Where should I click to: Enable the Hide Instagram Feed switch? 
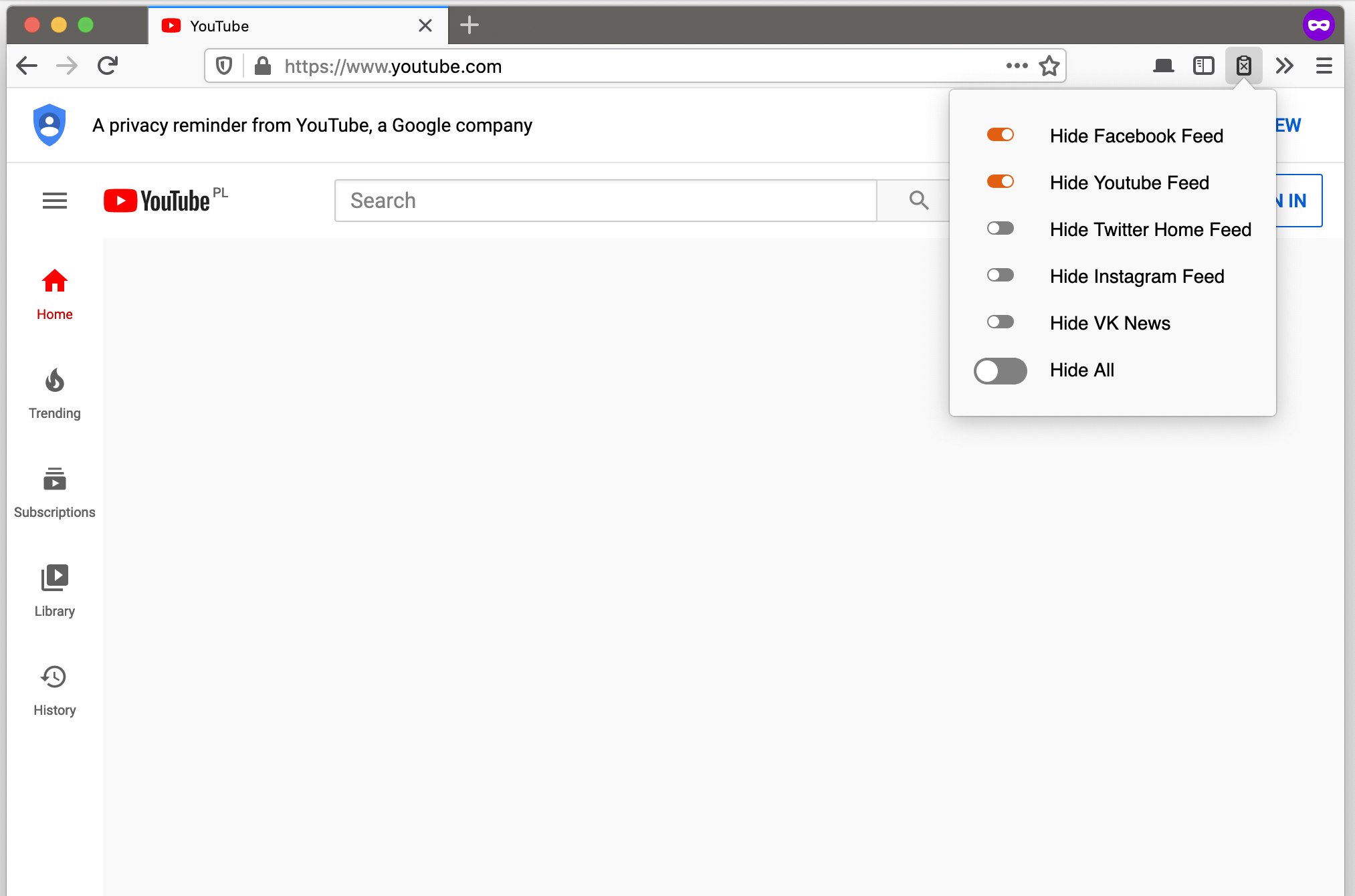[1000, 275]
